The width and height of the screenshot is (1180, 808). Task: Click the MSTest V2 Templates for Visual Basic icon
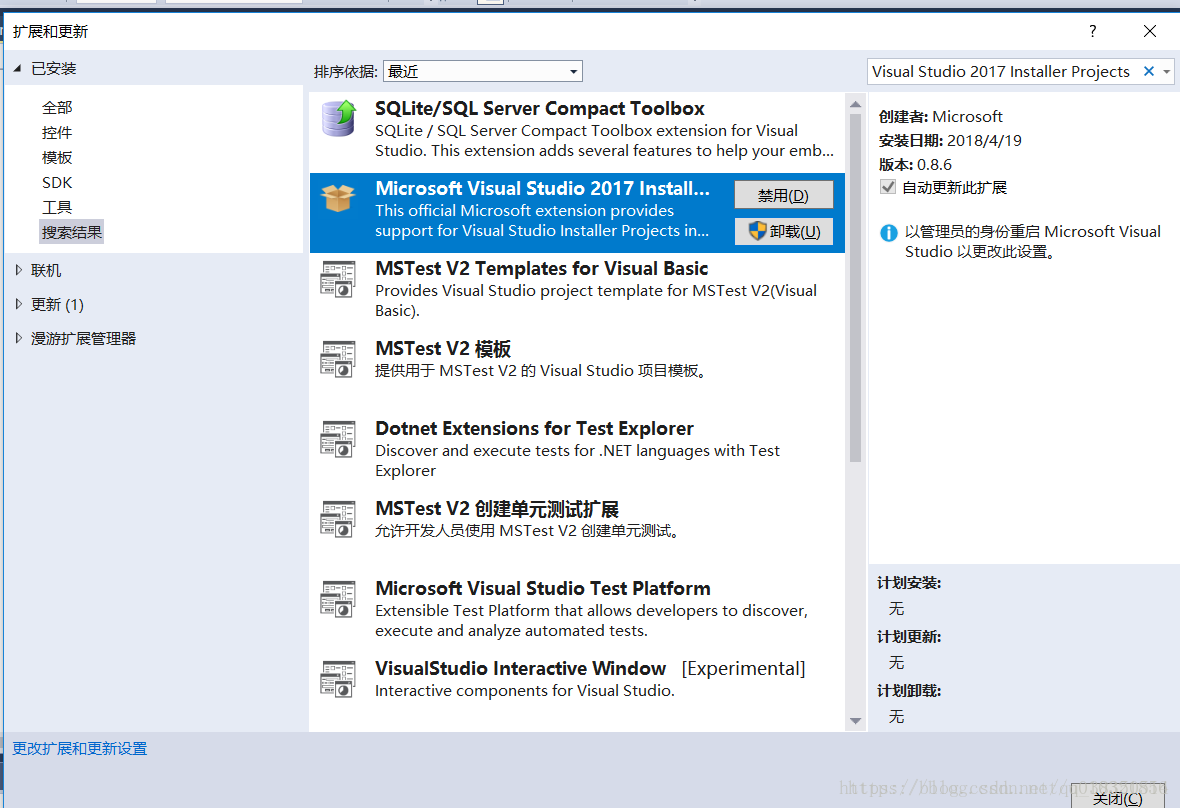[x=338, y=278]
